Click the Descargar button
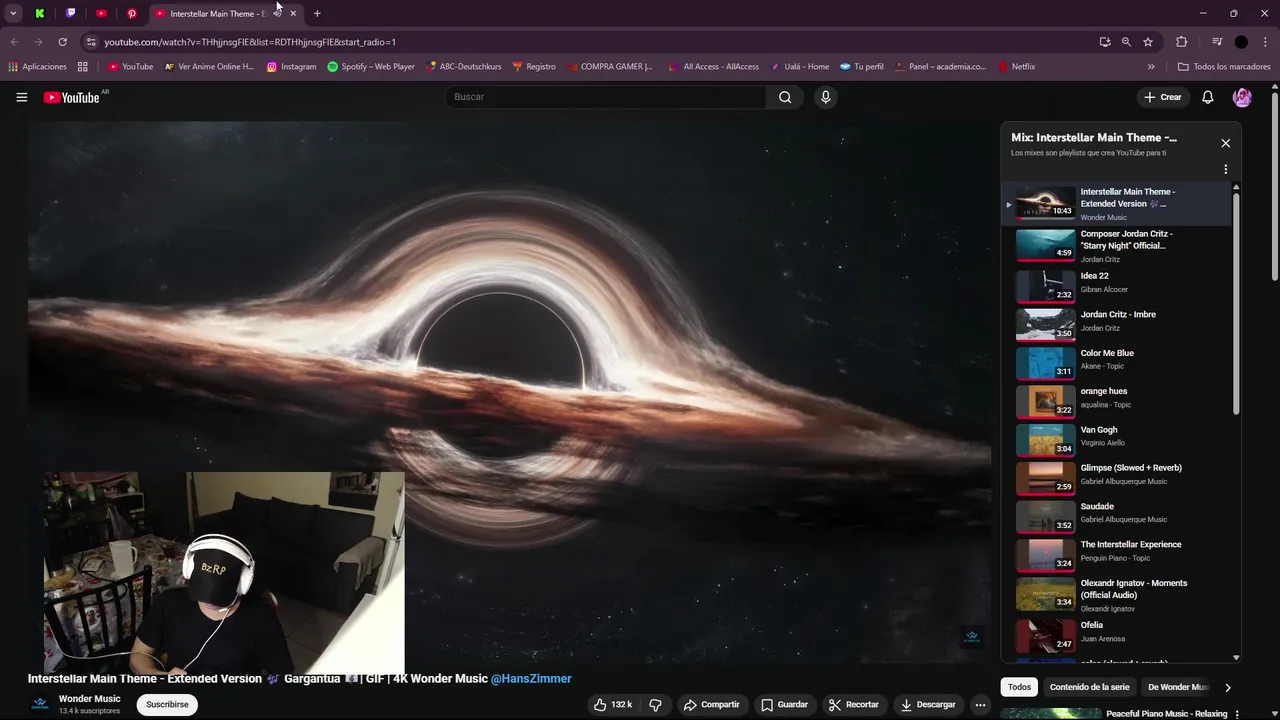Viewport: 1280px width, 720px height. click(x=928, y=705)
